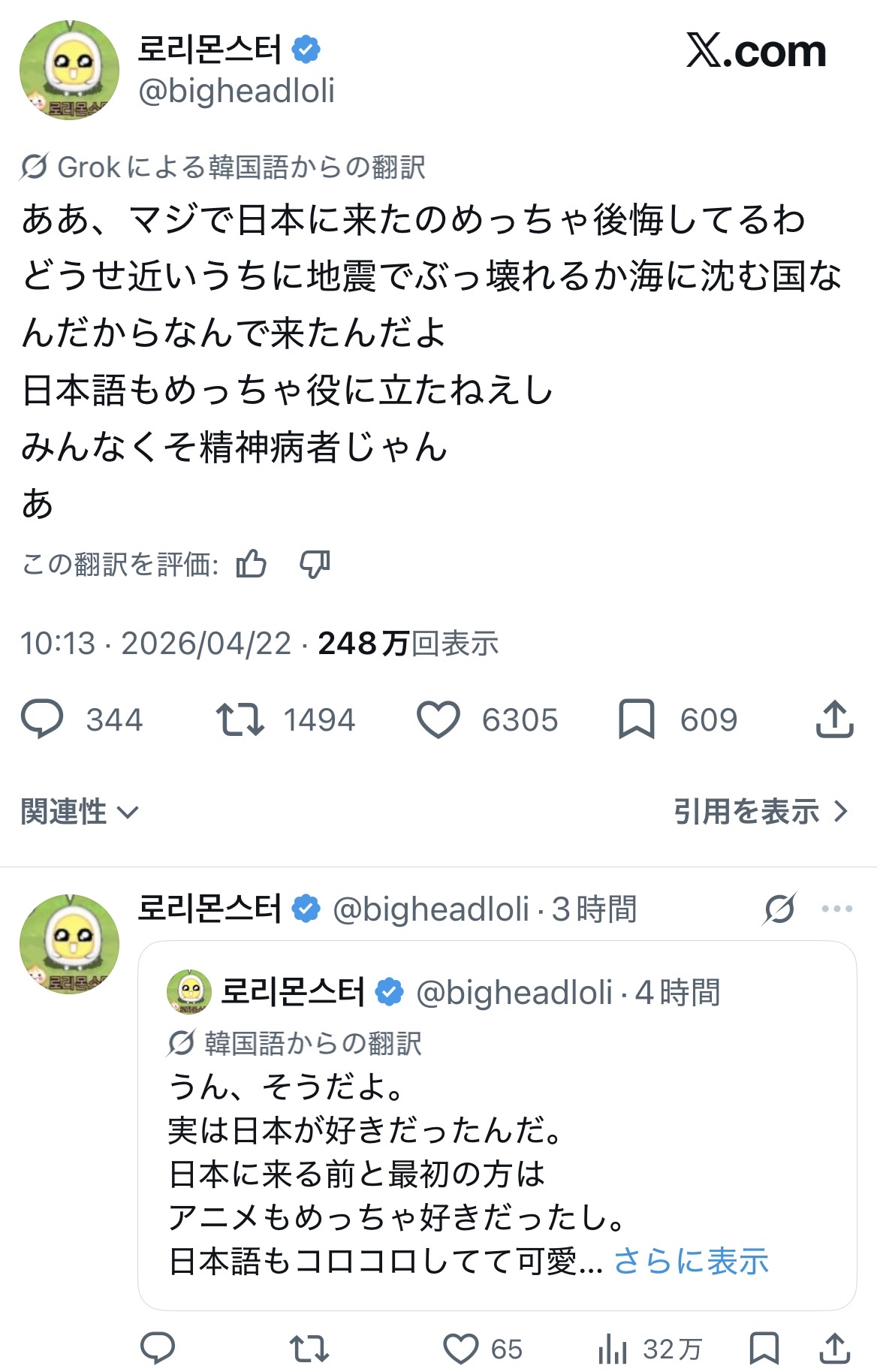Open the main post author's profile avatar
This screenshot has height=1372, width=877.
pyautogui.click(x=69, y=70)
